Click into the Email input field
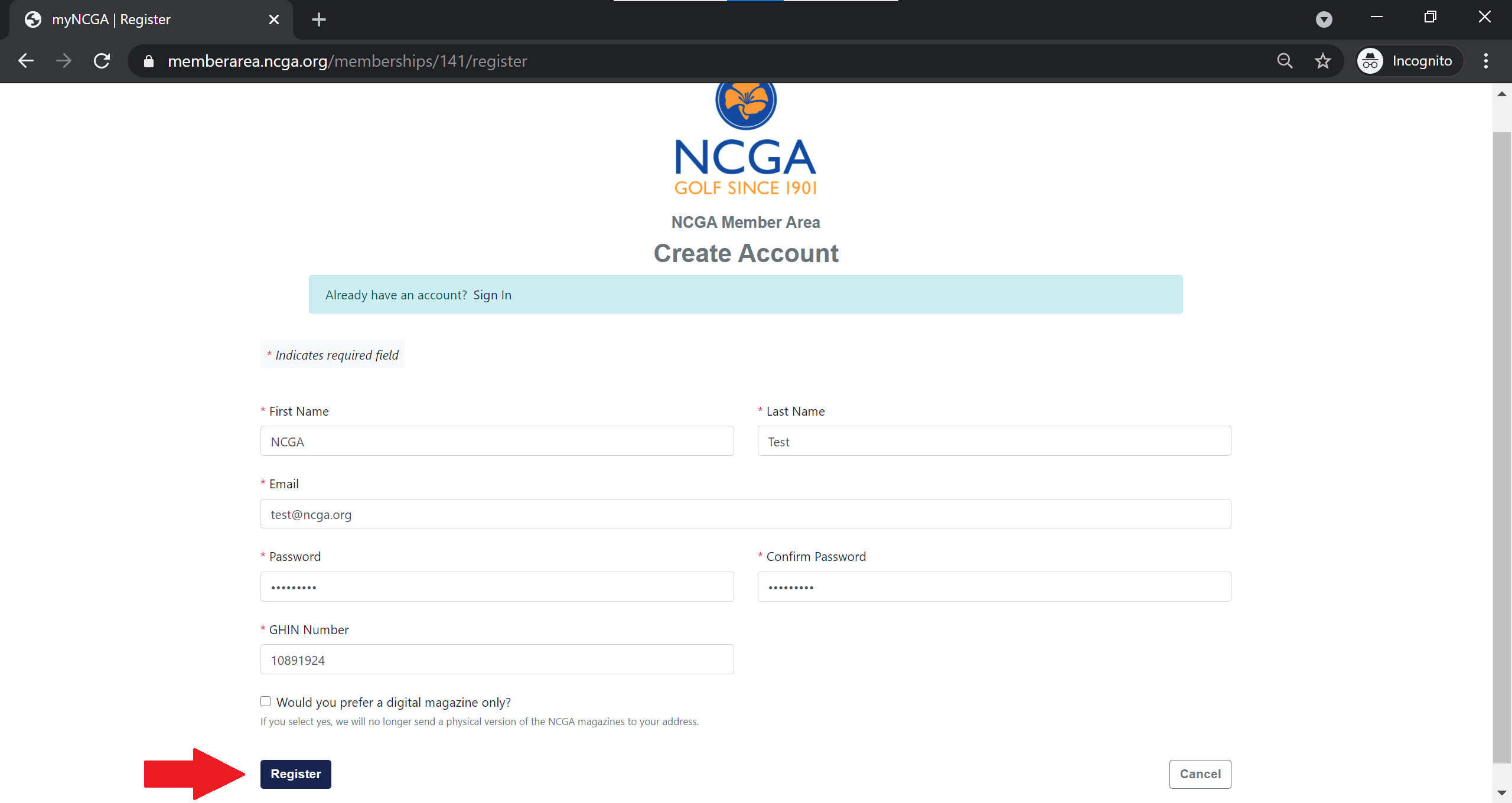 point(745,514)
